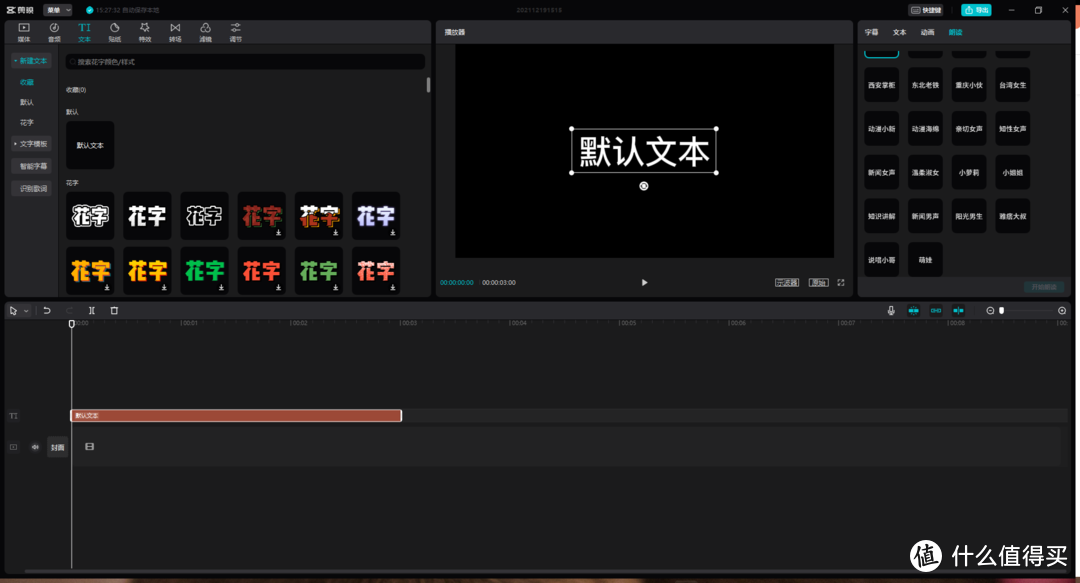Click the 开始朗读 button
The height and width of the screenshot is (583, 1080).
[1043, 287]
